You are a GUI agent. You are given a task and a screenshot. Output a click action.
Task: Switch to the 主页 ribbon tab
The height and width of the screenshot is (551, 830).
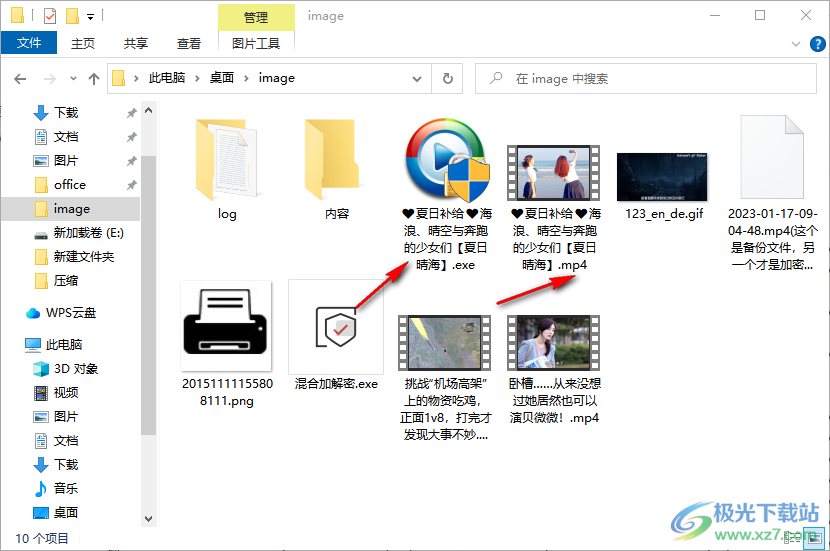(83, 43)
